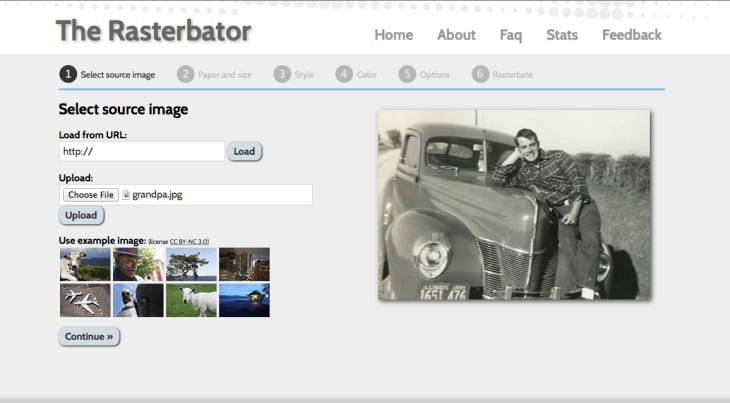Pick the old man with hat example image
This screenshot has width=730, height=403.
138,264
